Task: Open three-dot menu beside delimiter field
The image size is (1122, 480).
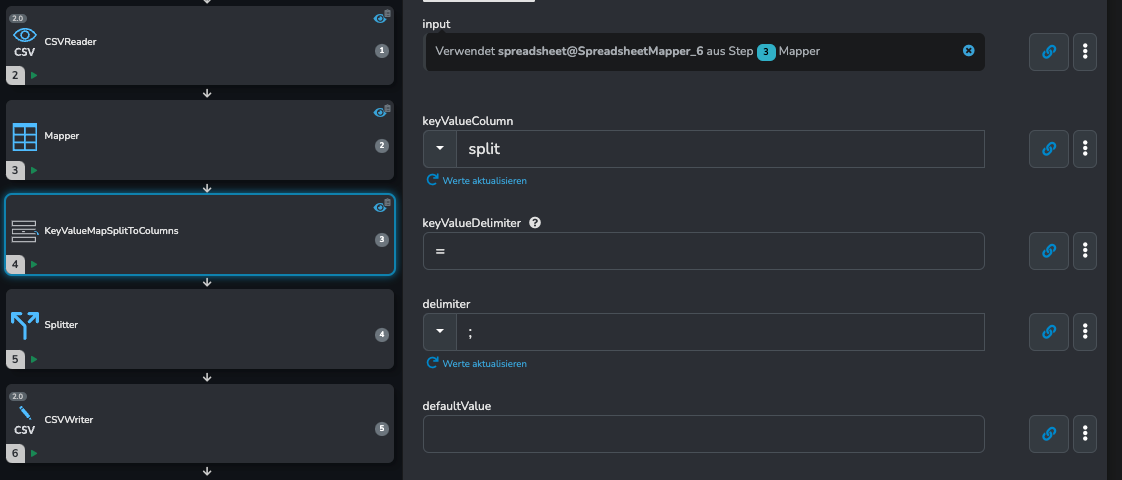Action: (x=1085, y=332)
